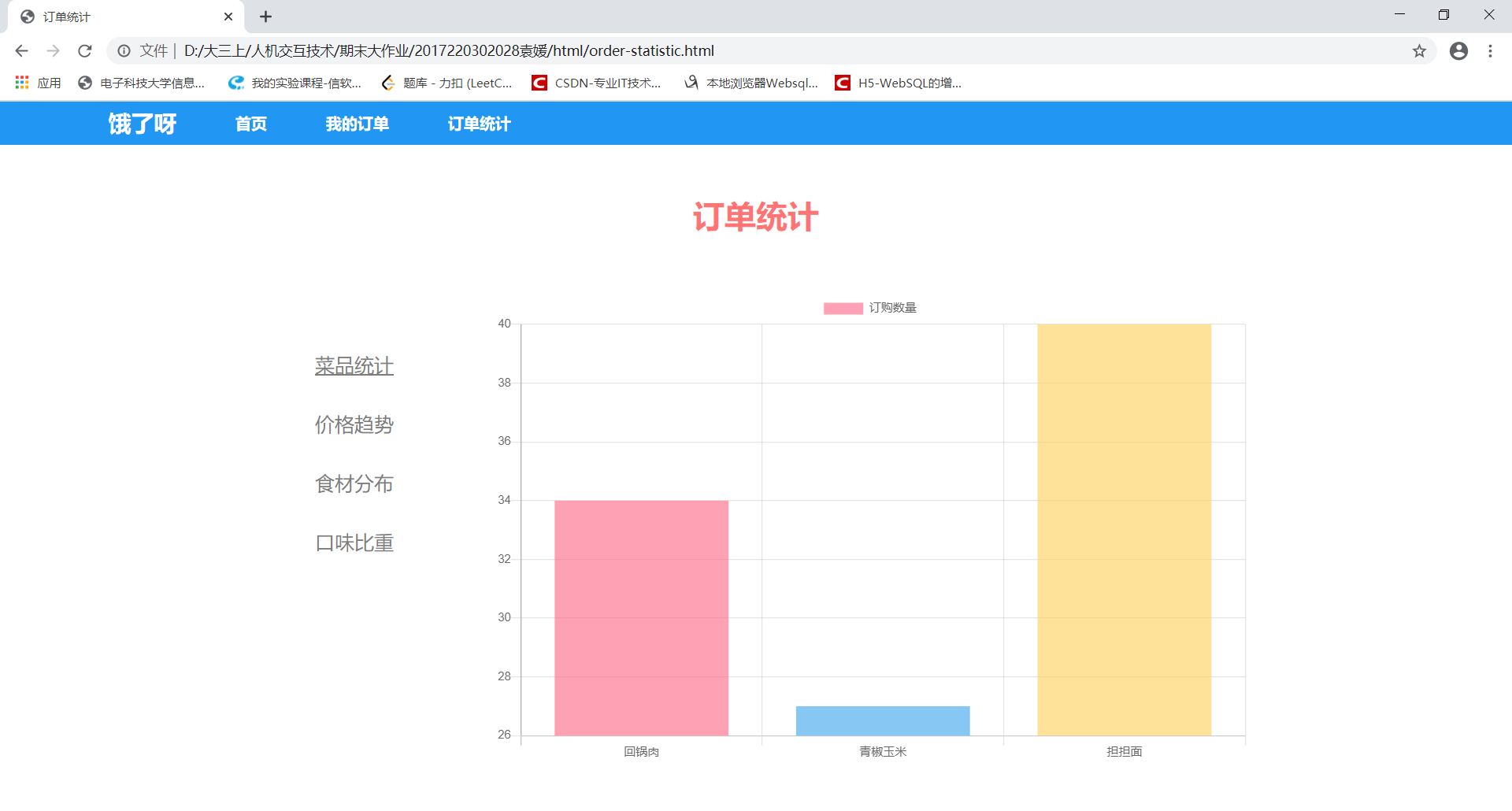Viewport: 1512px width, 811px height.
Task: Click the site info icon in address bar
Action: 124,50
